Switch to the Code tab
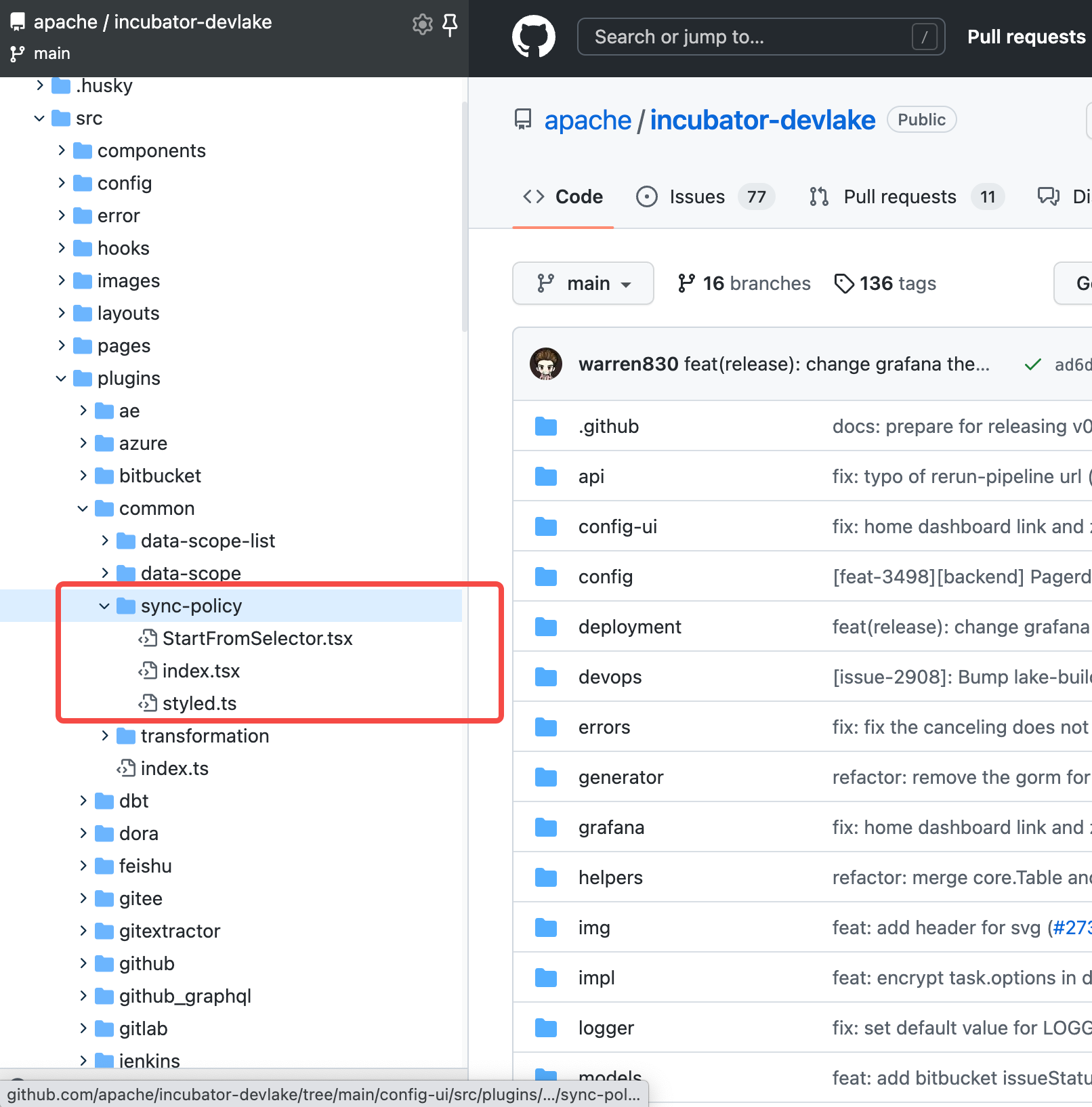The width and height of the screenshot is (1092, 1107). point(563,196)
